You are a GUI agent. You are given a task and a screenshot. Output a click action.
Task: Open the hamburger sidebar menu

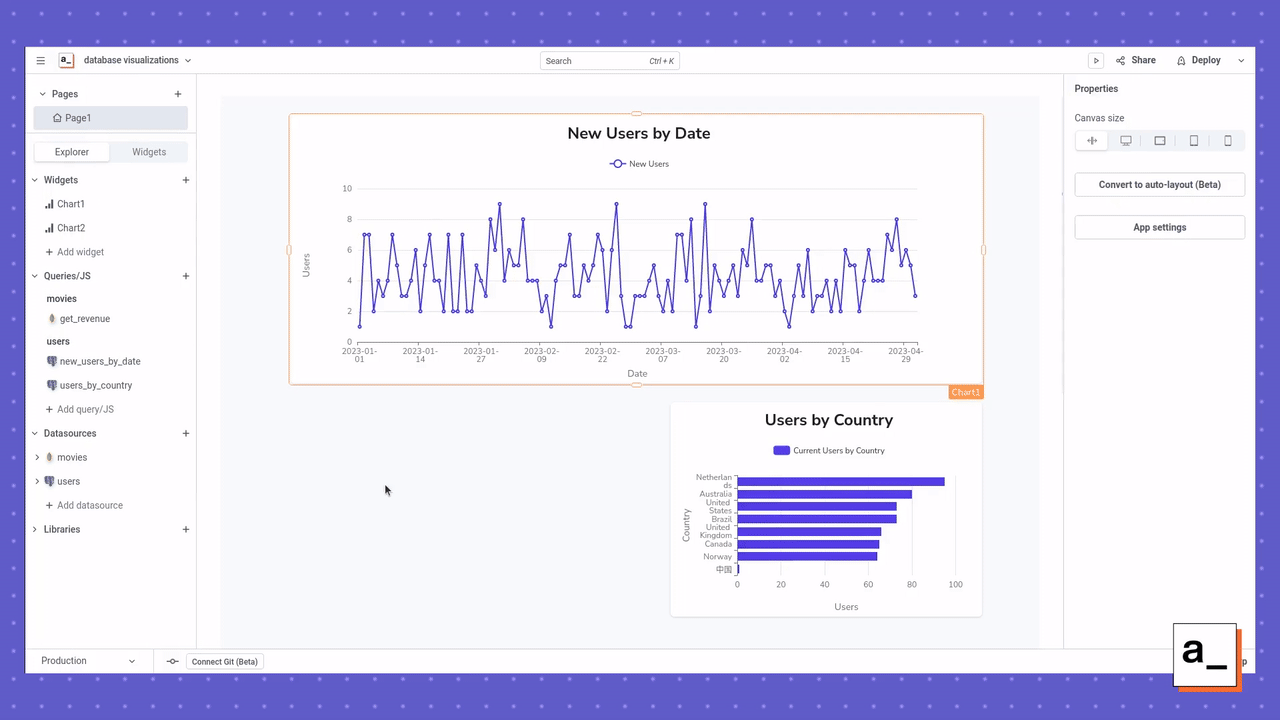40,60
